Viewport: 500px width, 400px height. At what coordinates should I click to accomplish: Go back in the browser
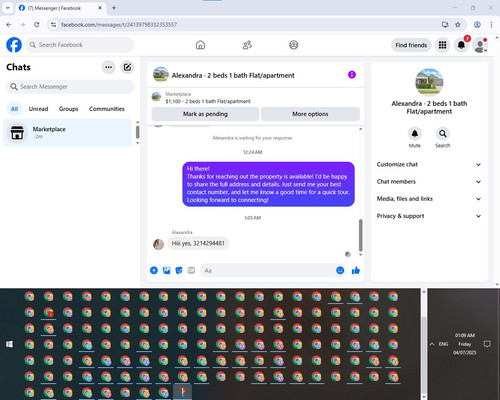[9, 25]
